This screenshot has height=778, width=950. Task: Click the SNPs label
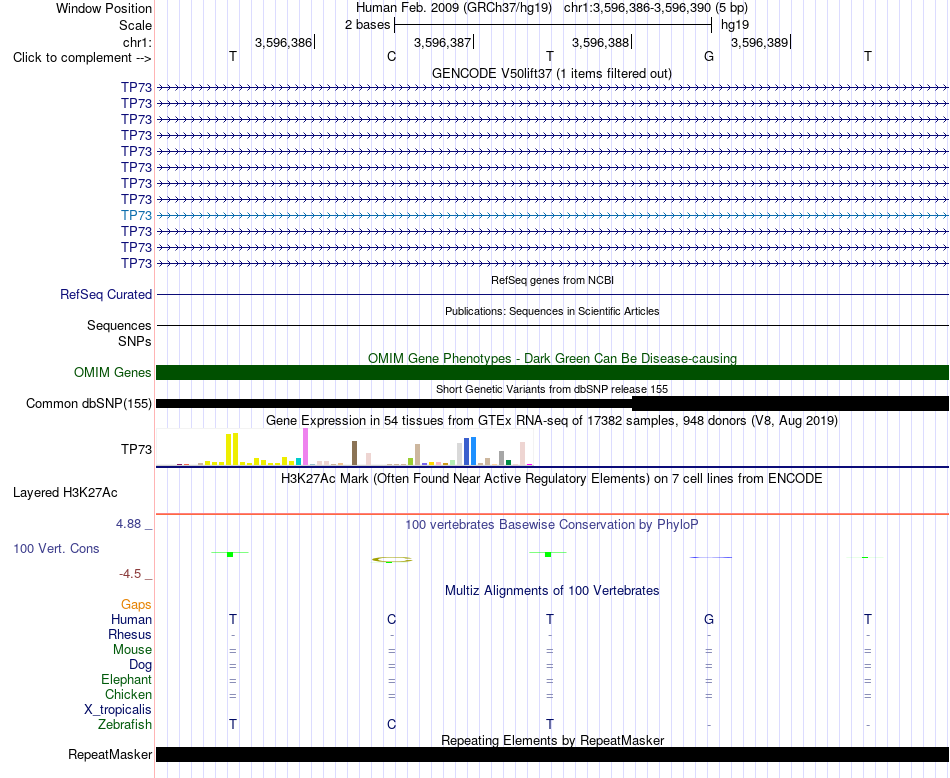[135, 342]
